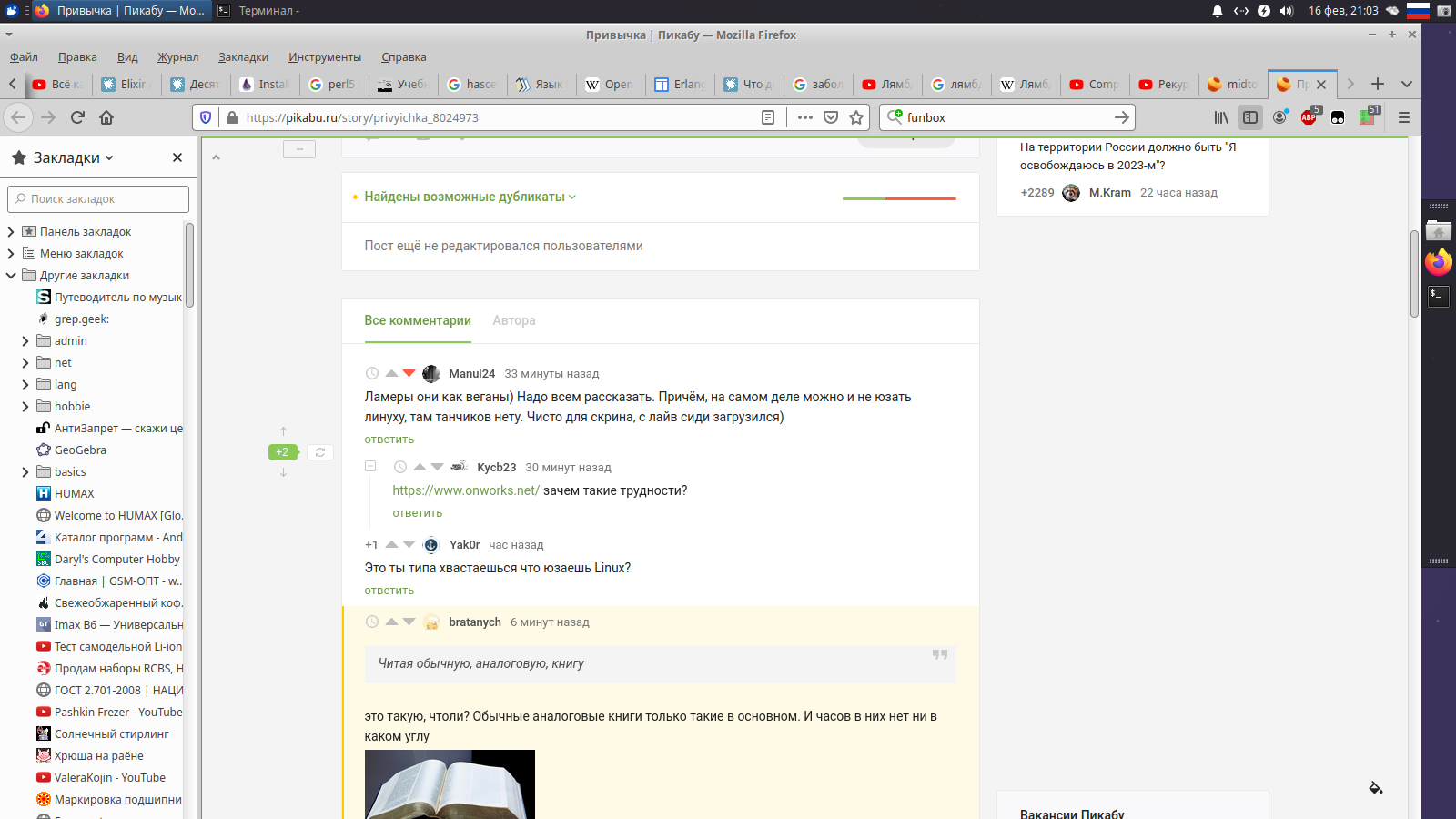Expand Панель закладок folder
This screenshot has width=1456, height=819.
coord(11,232)
